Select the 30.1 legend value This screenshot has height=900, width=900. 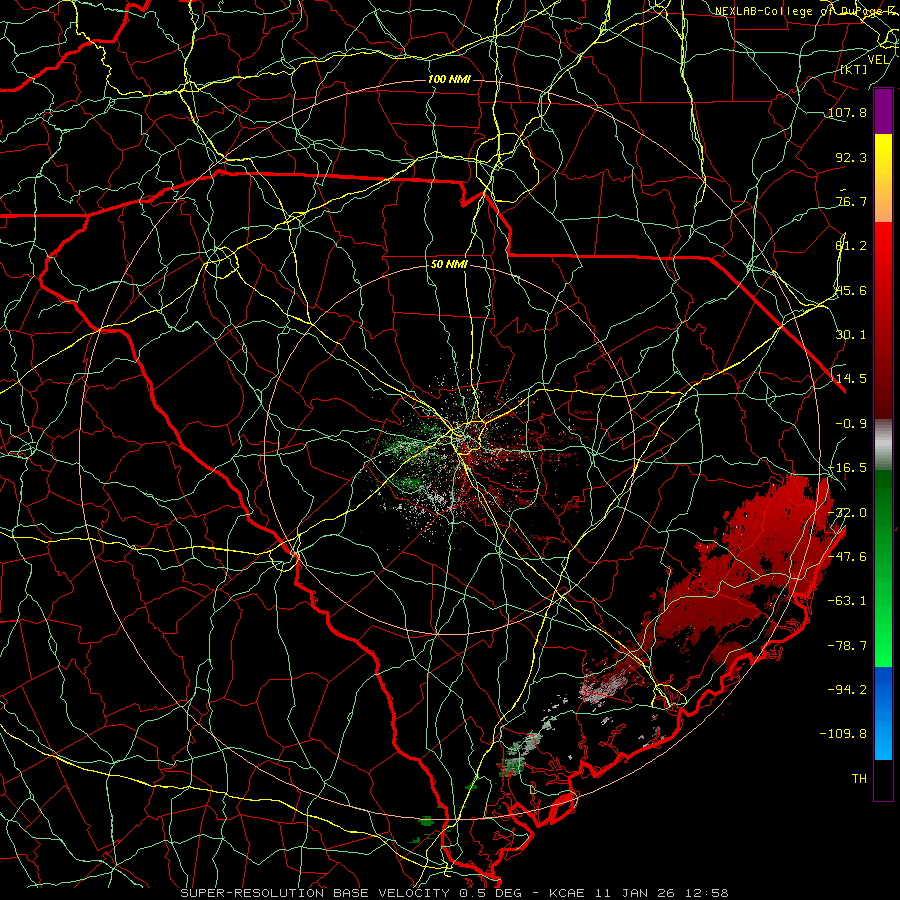coord(851,335)
